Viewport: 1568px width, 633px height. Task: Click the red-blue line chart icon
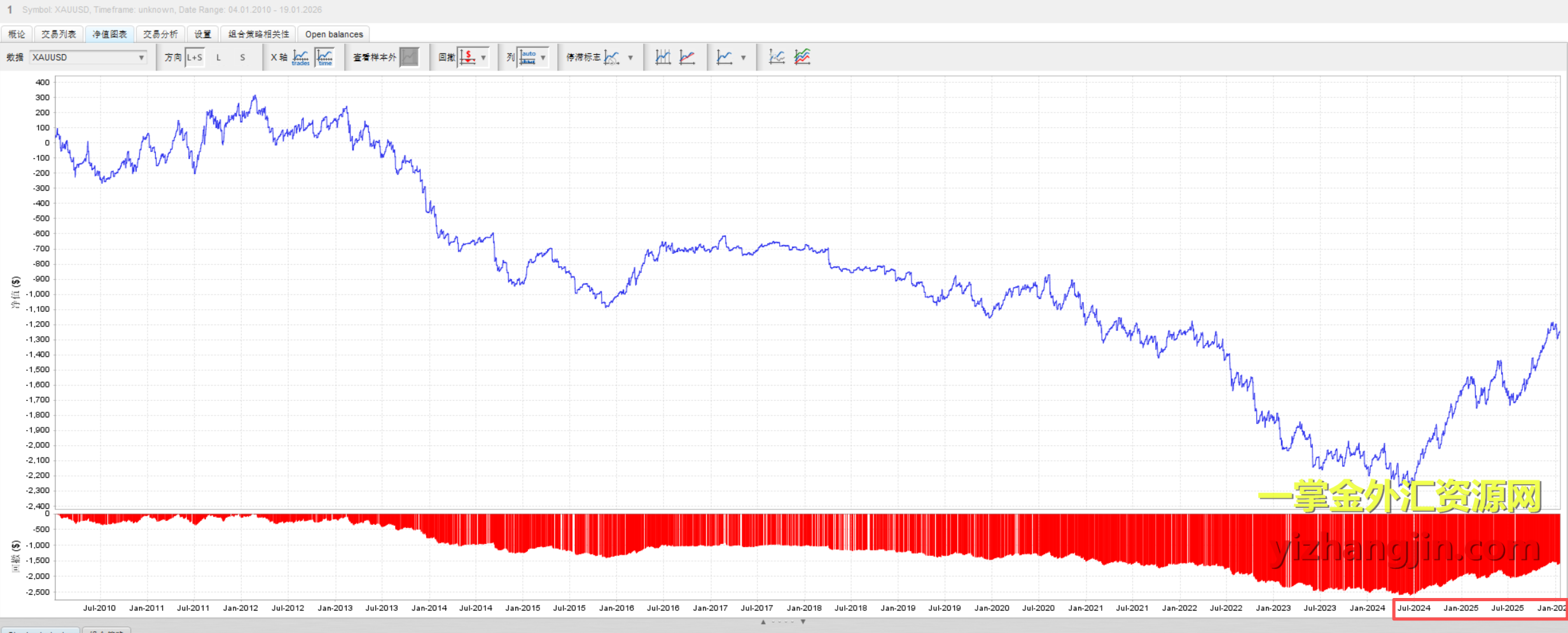pos(687,57)
